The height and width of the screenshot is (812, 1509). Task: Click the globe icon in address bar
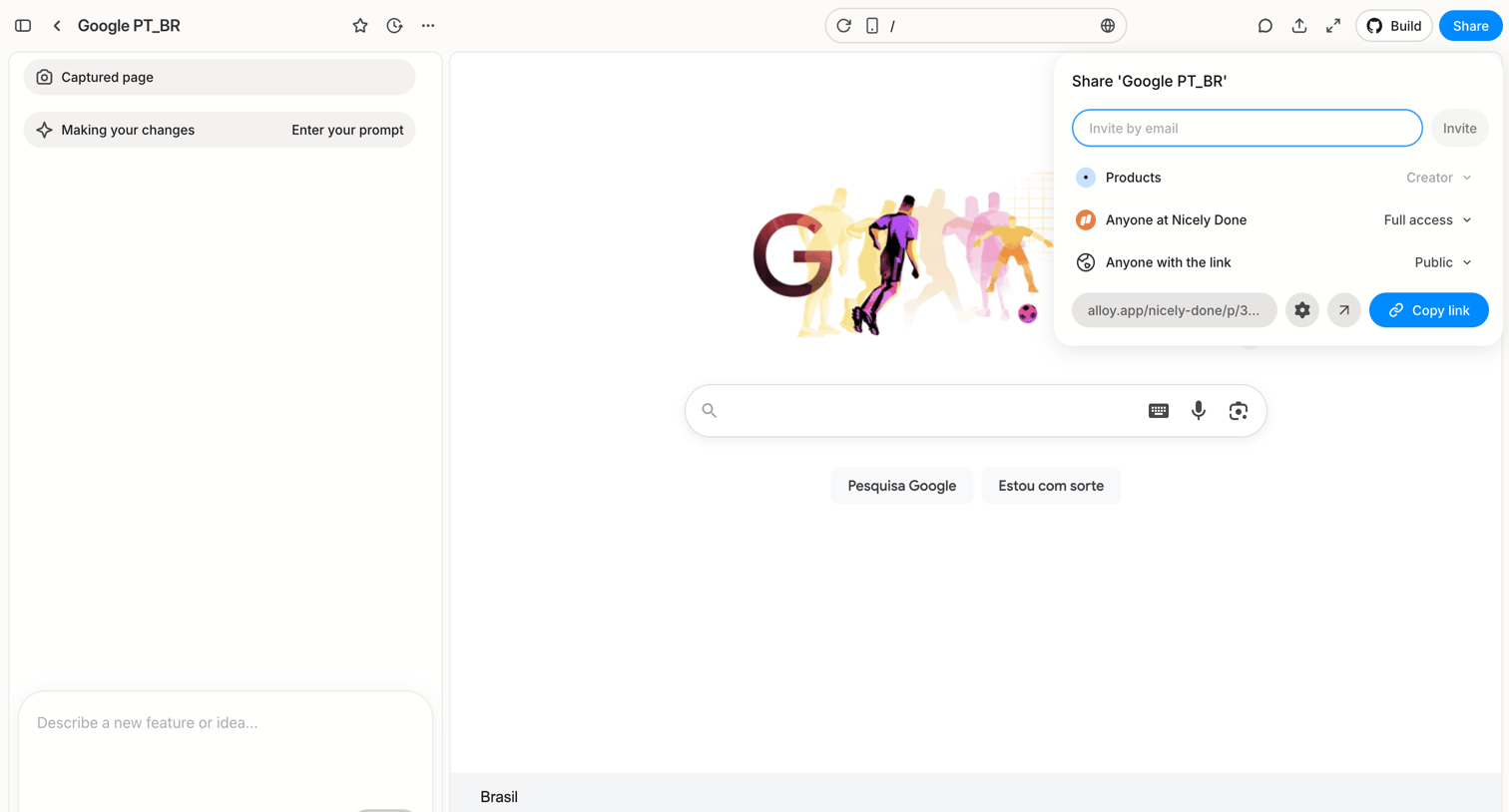click(1108, 26)
